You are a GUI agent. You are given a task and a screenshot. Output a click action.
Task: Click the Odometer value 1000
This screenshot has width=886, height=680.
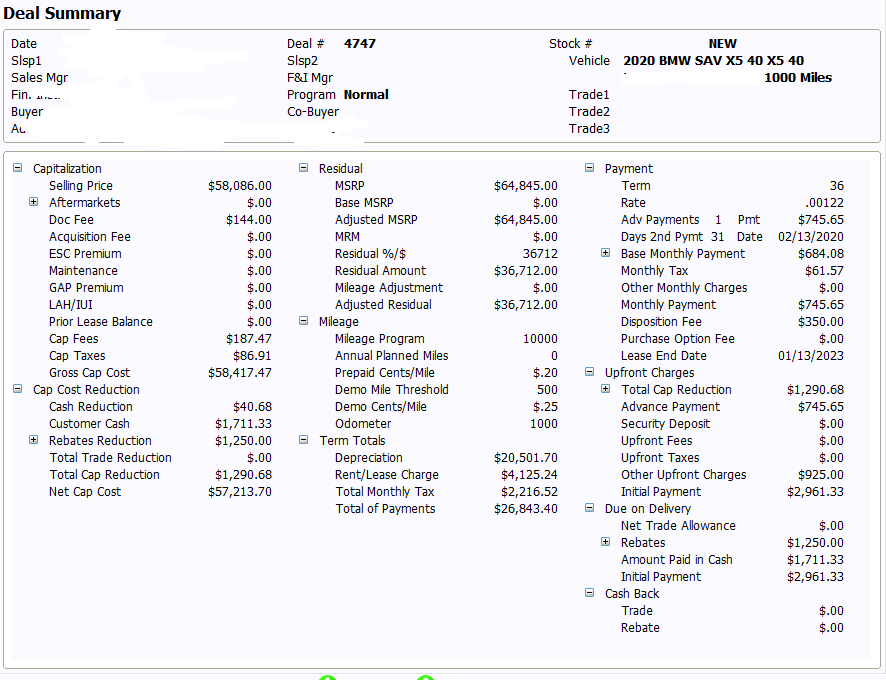point(544,424)
